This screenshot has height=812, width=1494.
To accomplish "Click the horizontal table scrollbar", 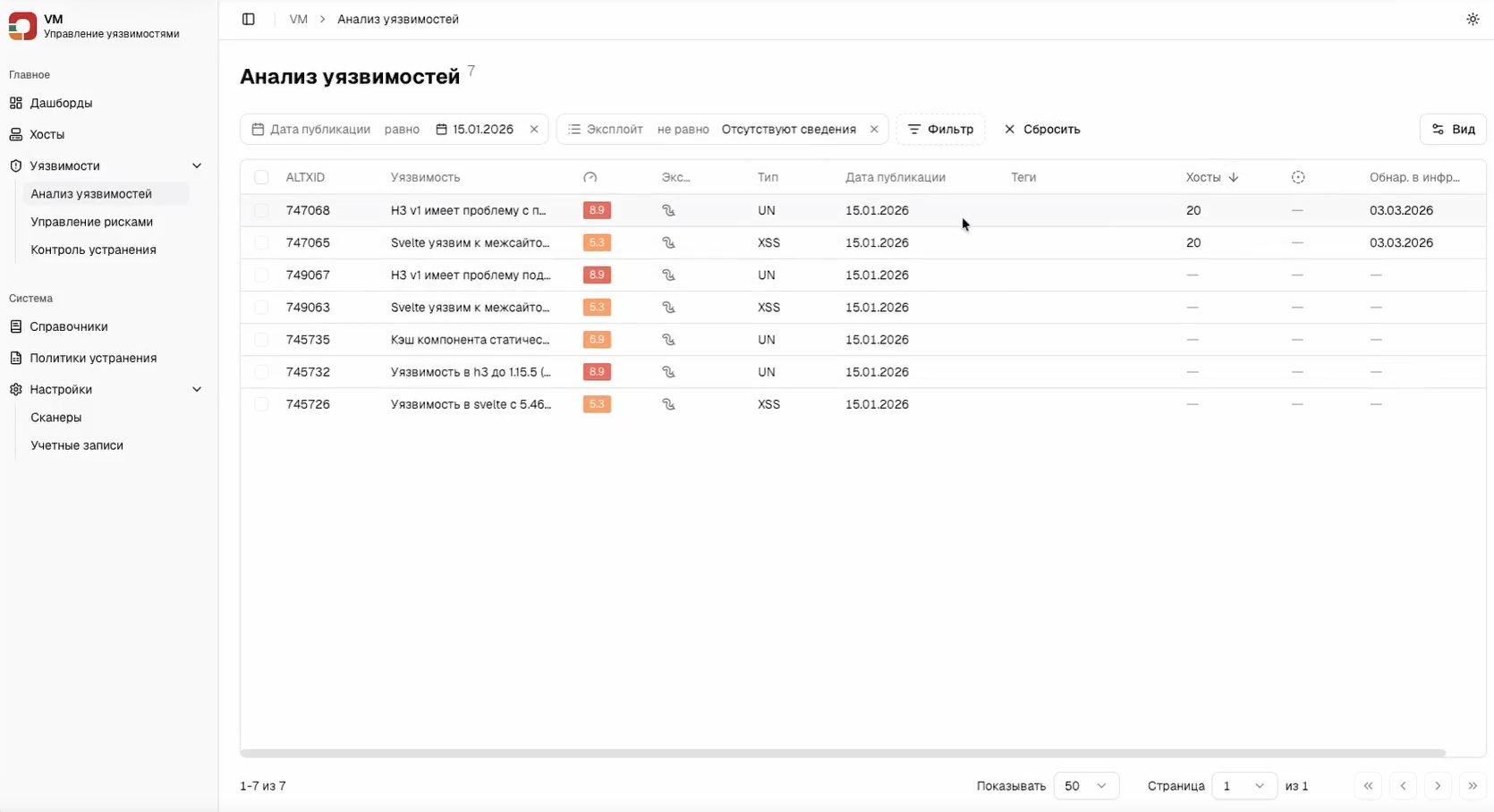I will tap(841, 753).
